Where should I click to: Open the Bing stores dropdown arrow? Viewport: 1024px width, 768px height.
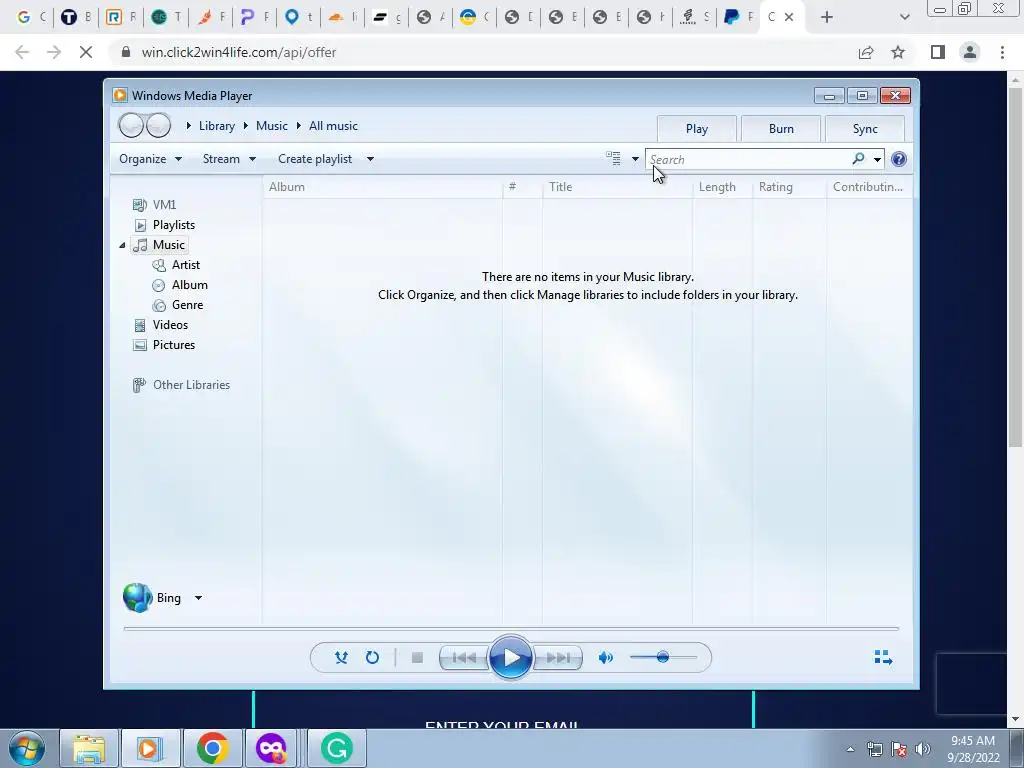[x=198, y=598]
